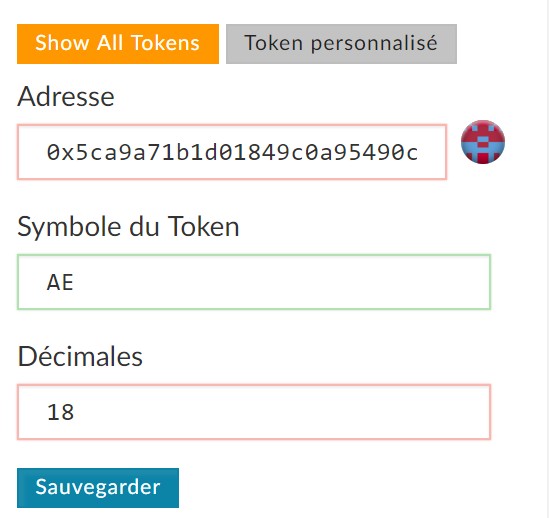
Task: Select the gray Token personnalisé toggle
Action: click(x=341, y=44)
